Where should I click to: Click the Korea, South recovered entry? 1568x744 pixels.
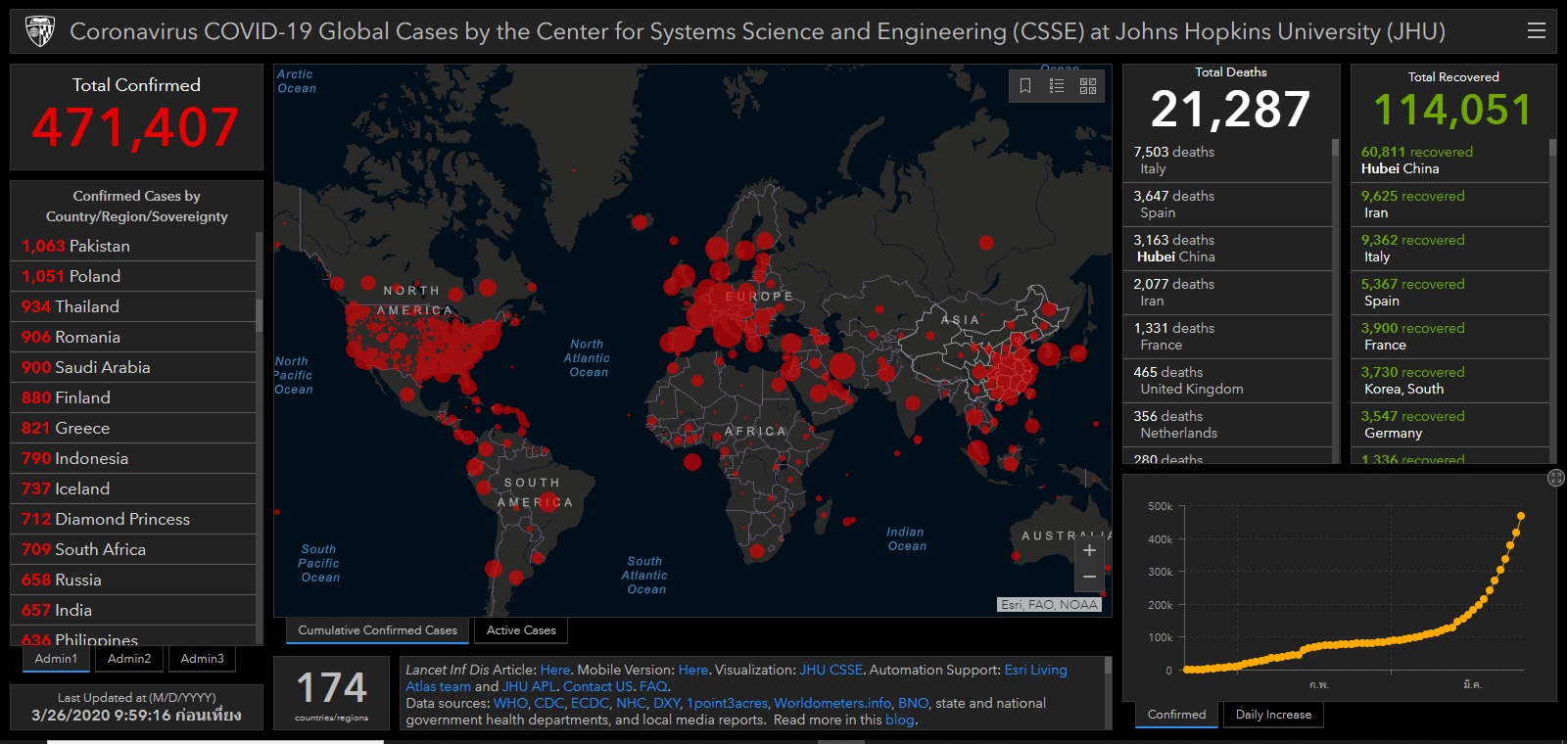[x=1450, y=381]
